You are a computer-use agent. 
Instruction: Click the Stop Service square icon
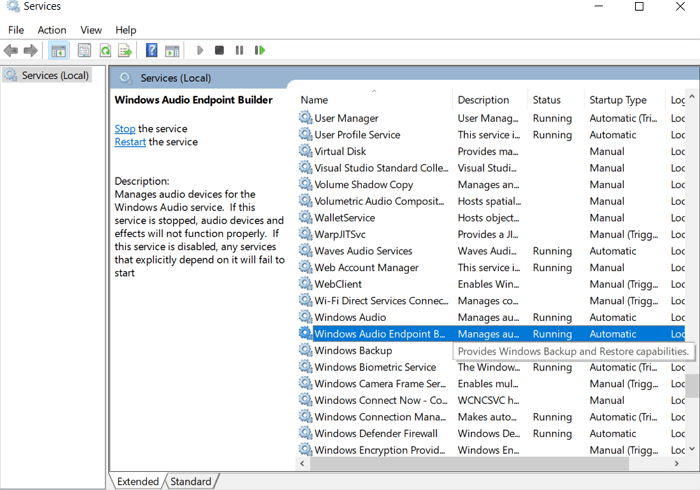pos(219,50)
